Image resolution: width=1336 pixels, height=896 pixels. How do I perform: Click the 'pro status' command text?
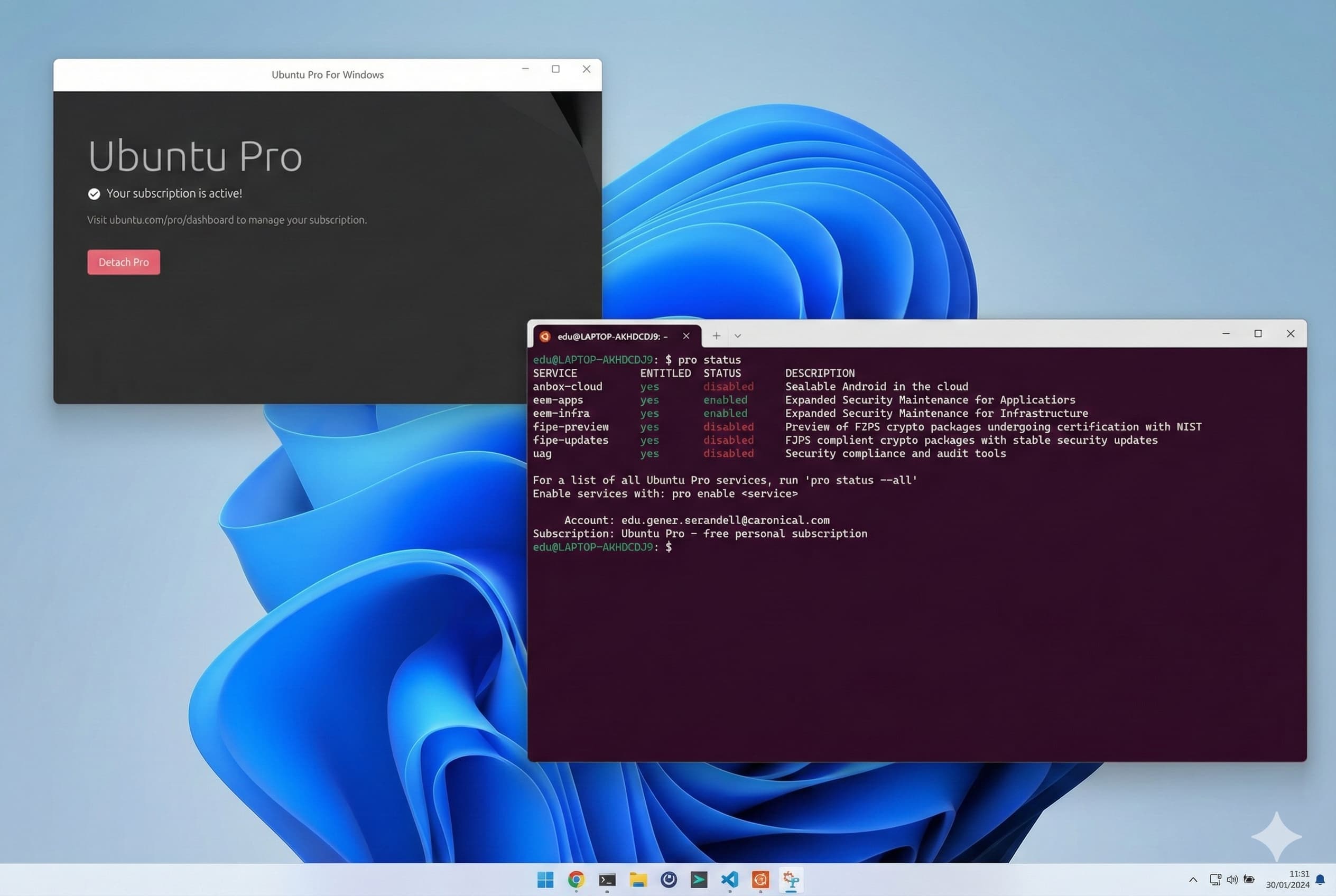tap(709, 360)
